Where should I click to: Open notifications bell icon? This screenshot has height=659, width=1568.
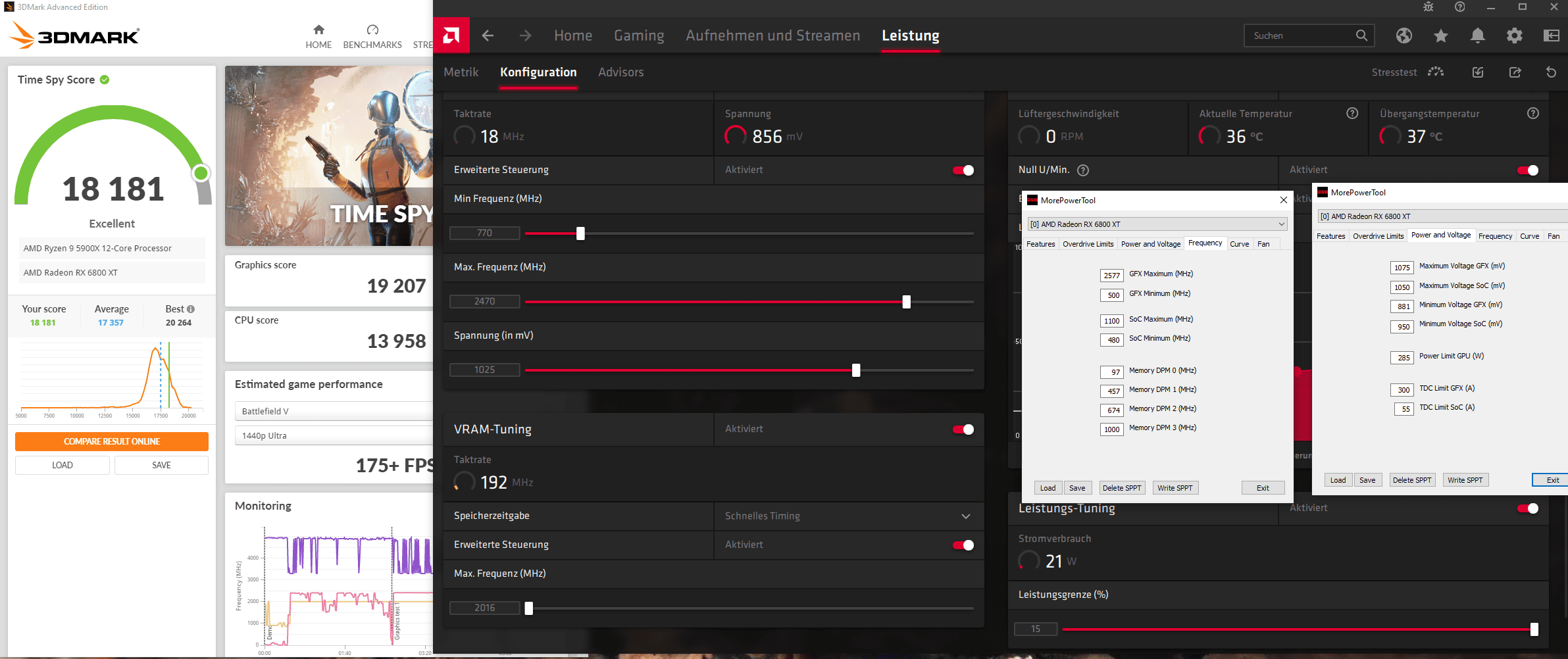[1478, 36]
